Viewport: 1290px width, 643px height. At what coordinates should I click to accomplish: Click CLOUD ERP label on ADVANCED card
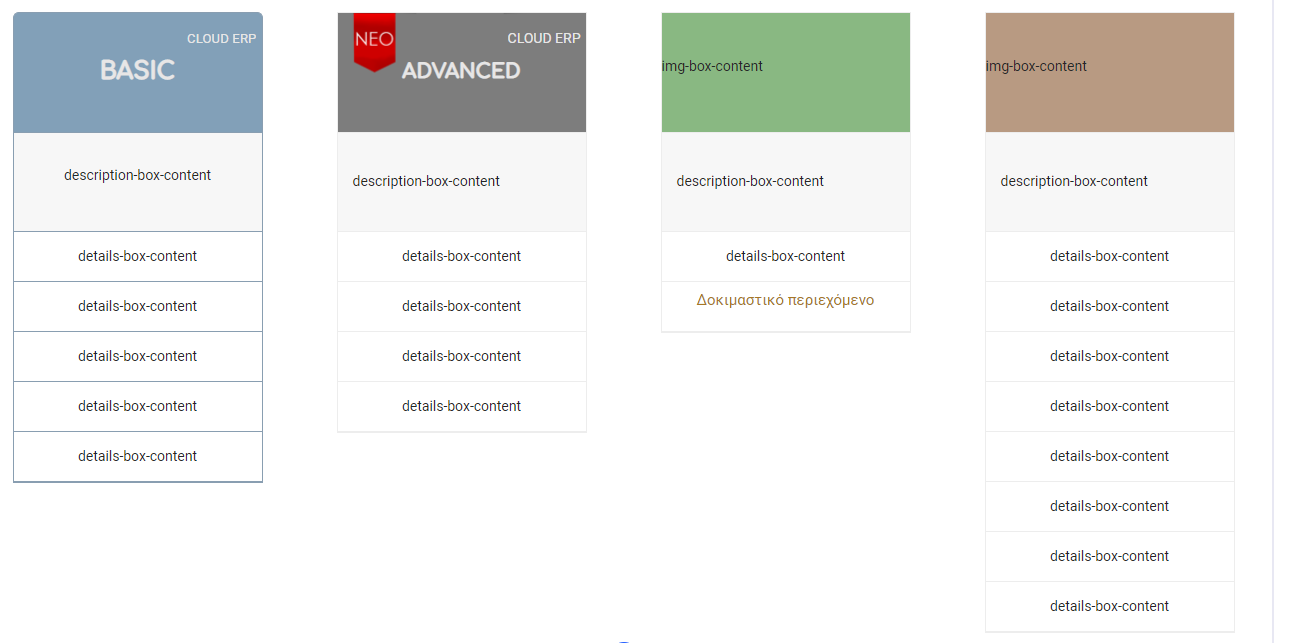(543, 39)
